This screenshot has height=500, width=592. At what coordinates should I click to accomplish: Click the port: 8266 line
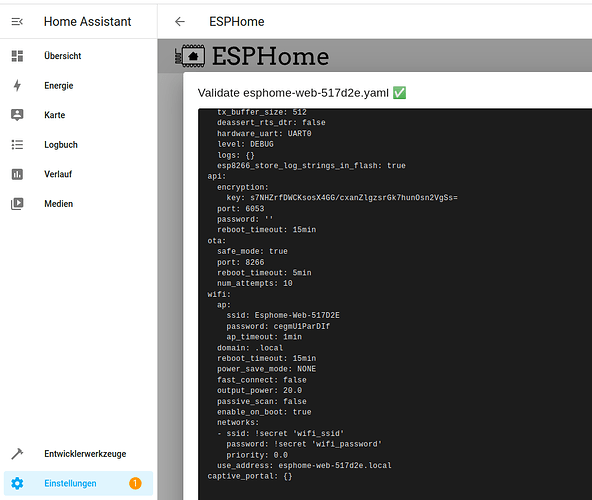[x=240, y=262]
